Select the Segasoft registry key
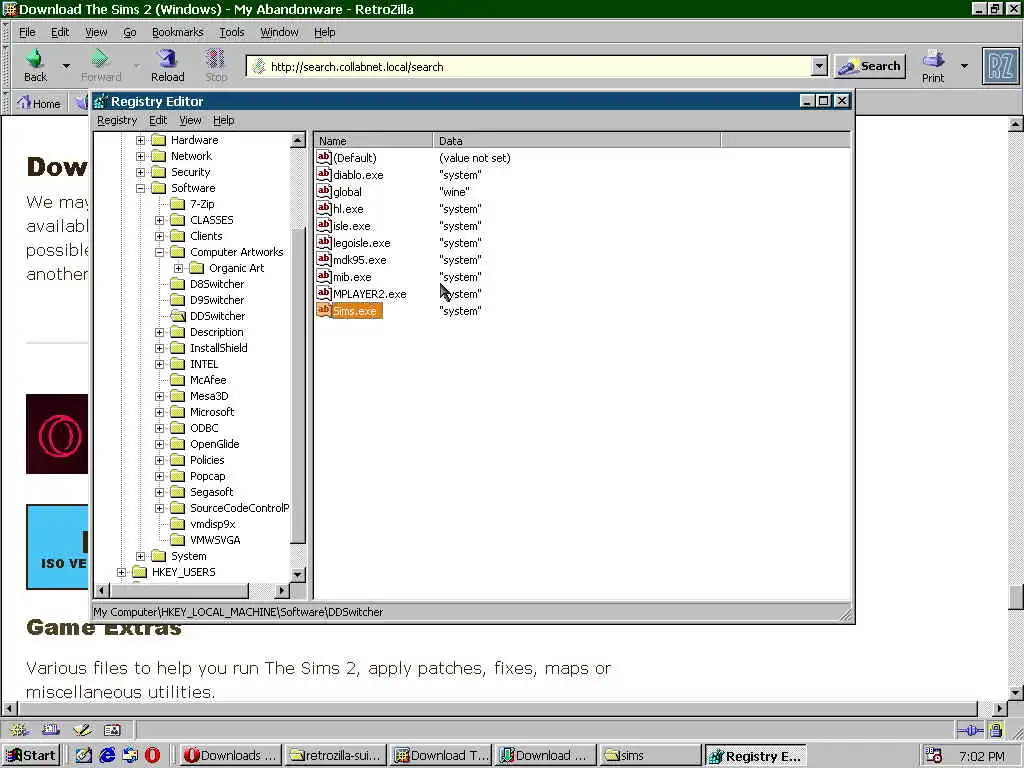Viewport: 1024px width, 768px height. tap(212, 492)
